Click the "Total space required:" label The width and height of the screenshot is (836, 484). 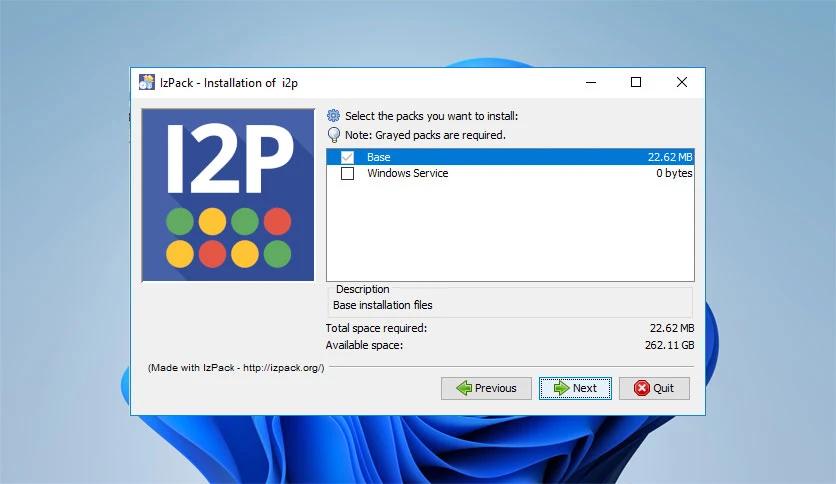(376, 328)
